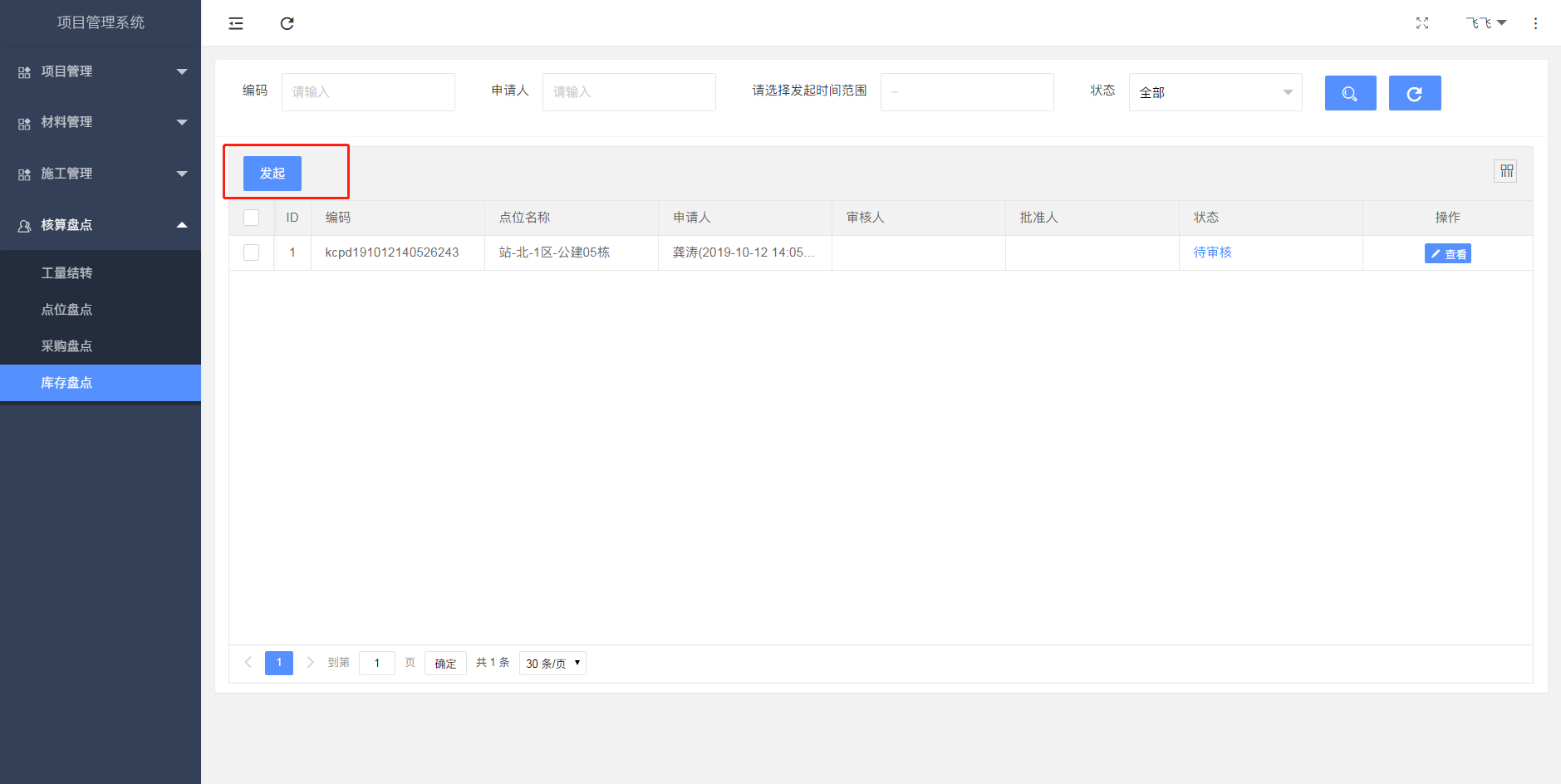Toggle the header select-all checkbox

pos(252,218)
